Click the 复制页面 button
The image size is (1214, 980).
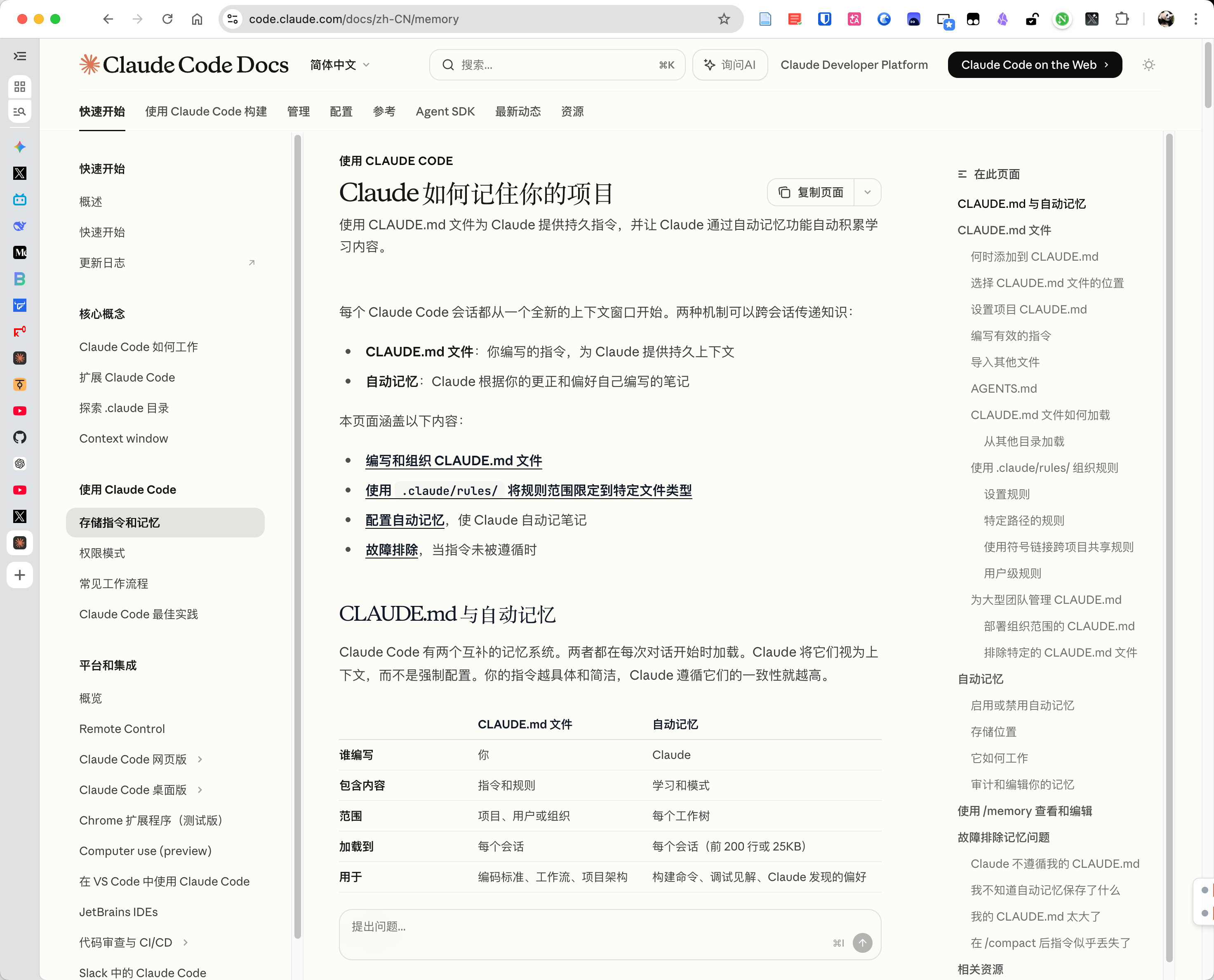click(x=811, y=193)
